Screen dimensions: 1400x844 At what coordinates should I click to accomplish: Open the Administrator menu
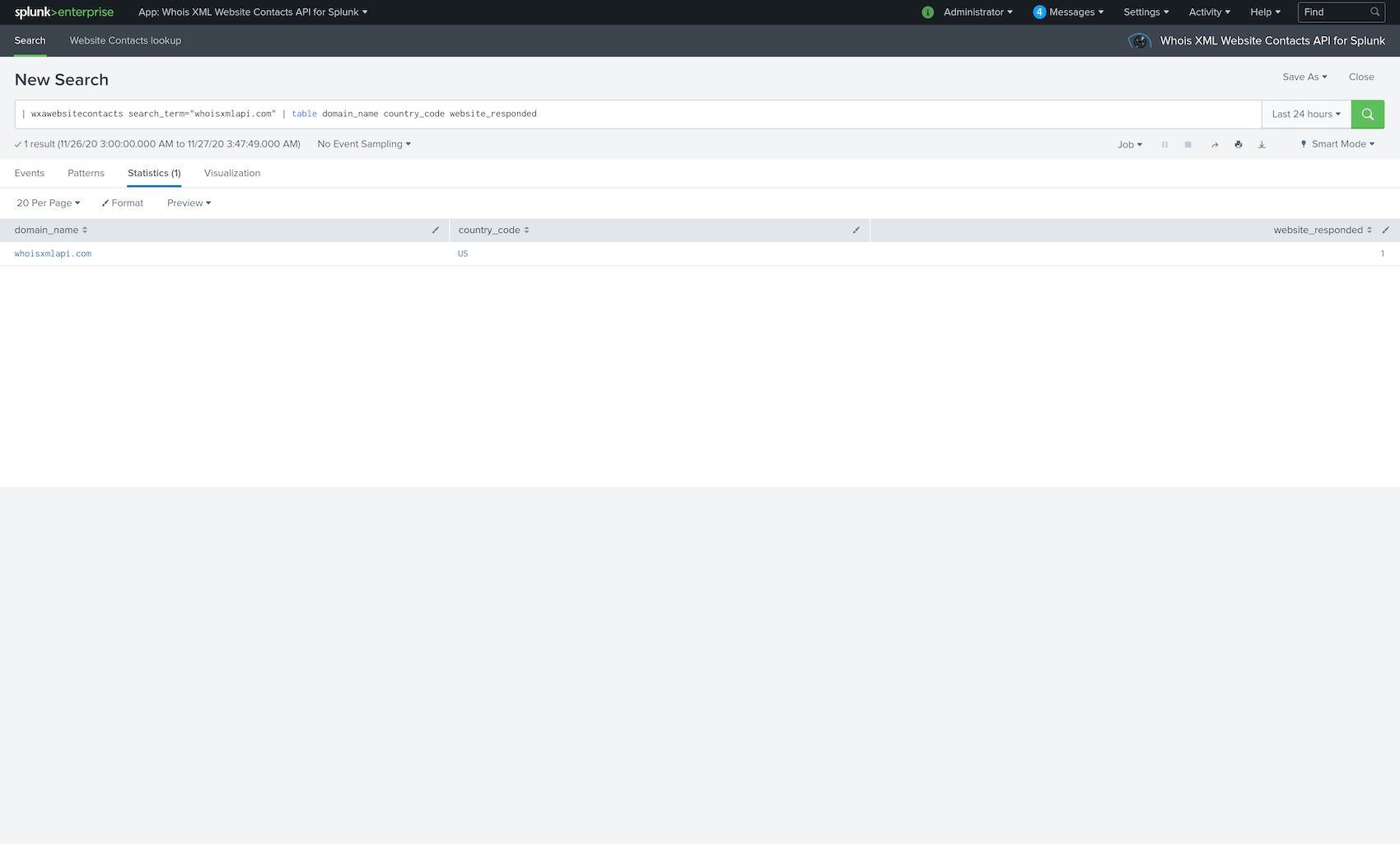pyautogui.click(x=978, y=12)
